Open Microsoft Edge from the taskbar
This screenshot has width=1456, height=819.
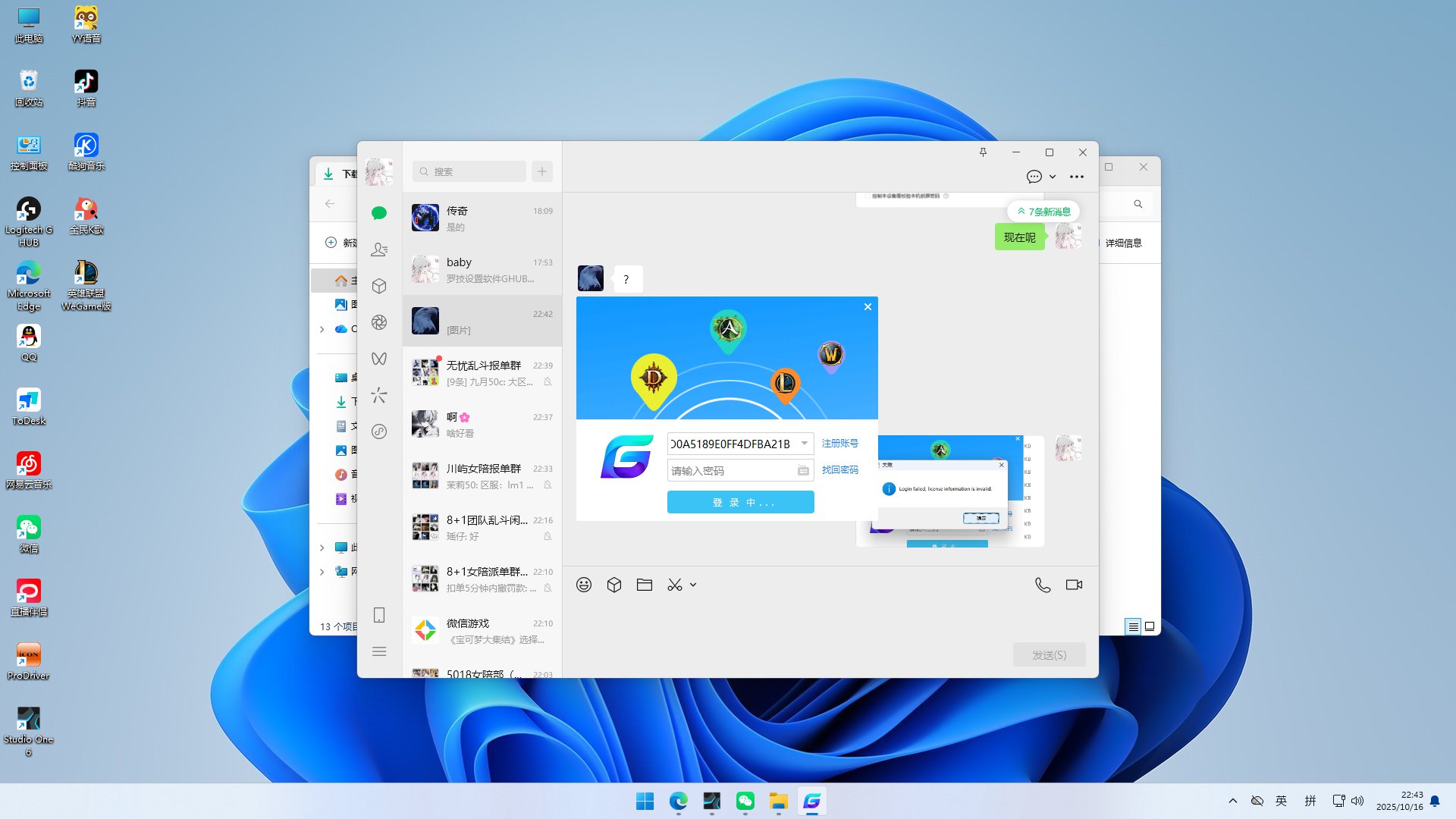pyautogui.click(x=678, y=801)
